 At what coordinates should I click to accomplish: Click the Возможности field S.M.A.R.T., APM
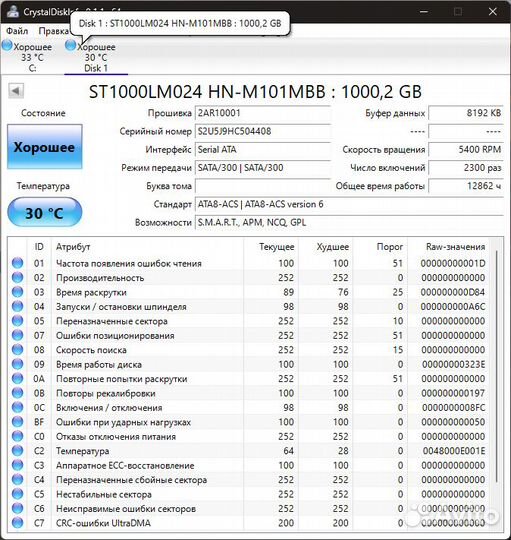pos(349,222)
